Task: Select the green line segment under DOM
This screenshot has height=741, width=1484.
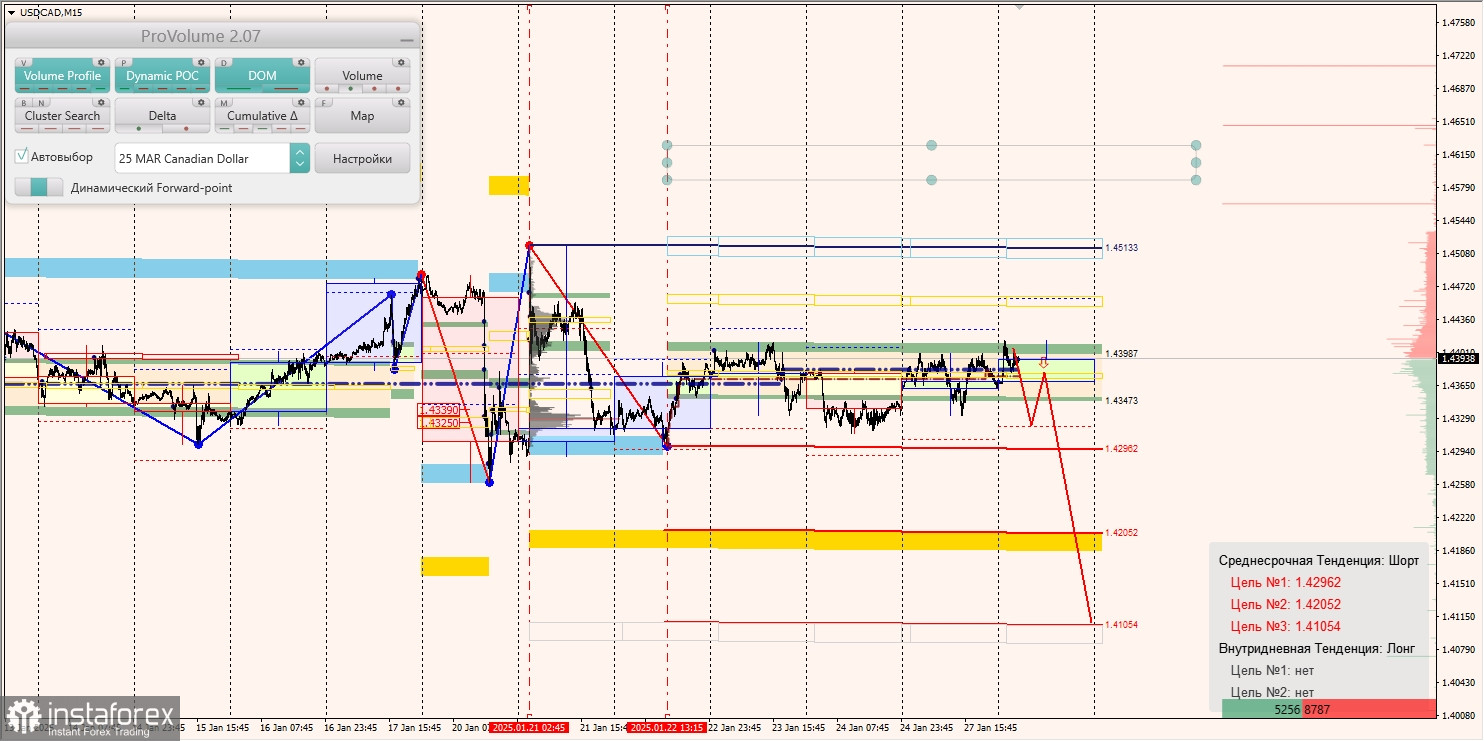Action: 239,89
